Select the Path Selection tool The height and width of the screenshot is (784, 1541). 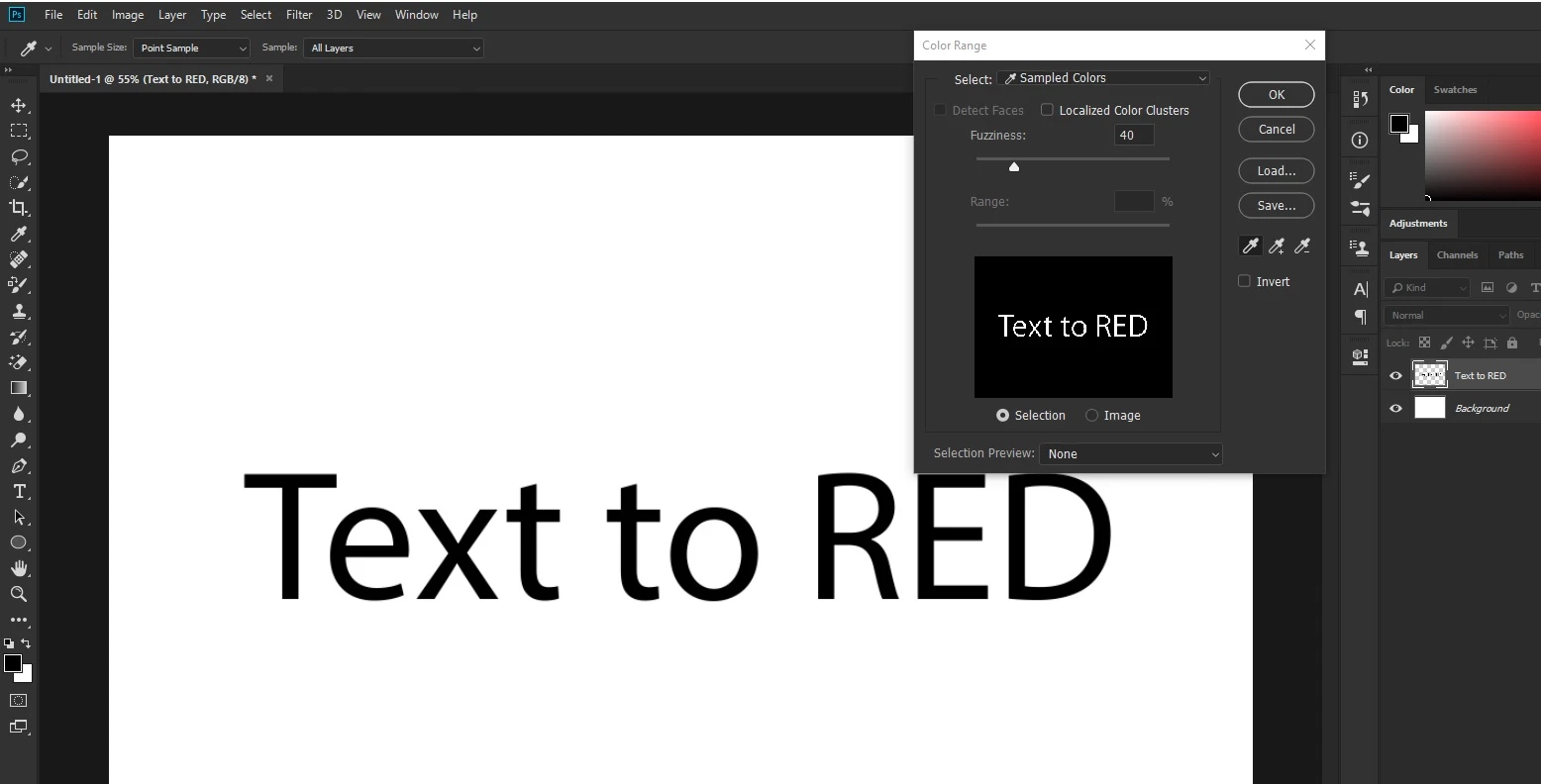19,517
